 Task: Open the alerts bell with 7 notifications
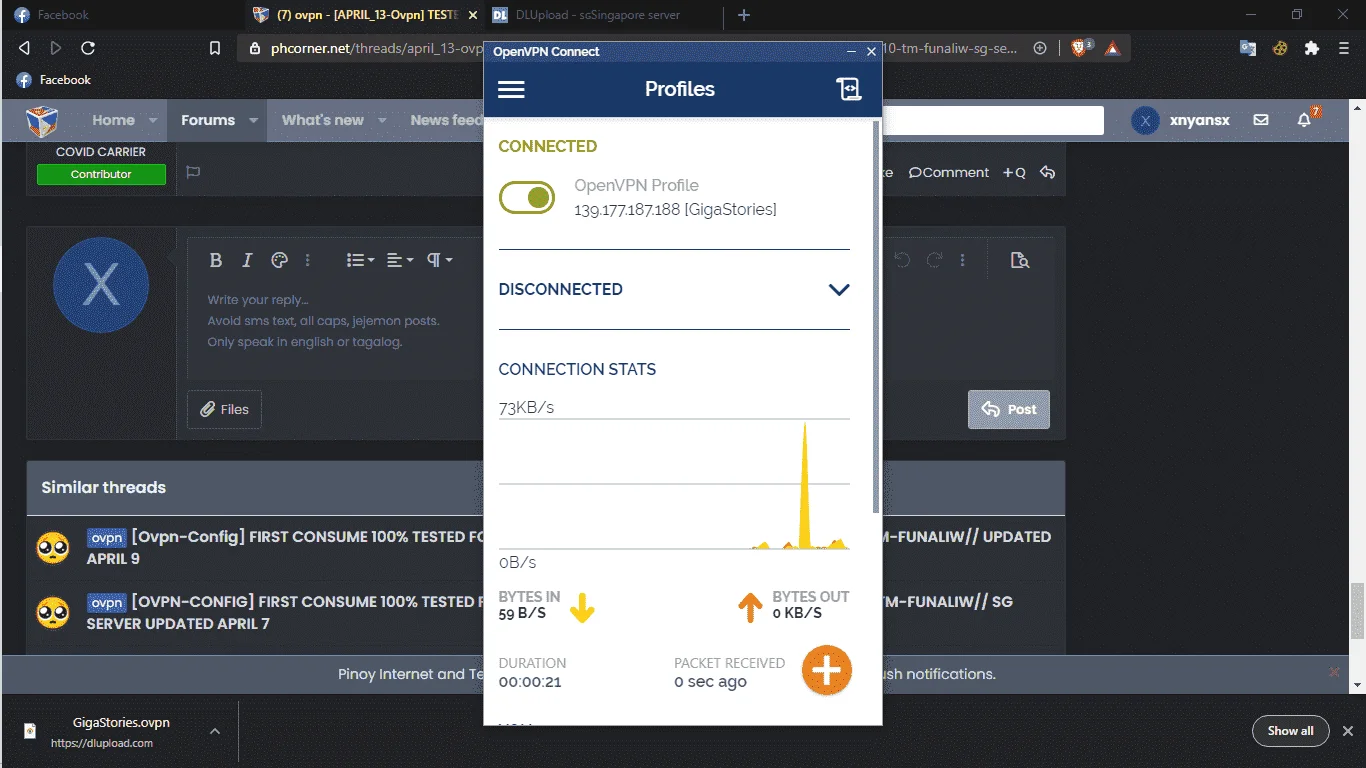click(x=1305, y=119)
